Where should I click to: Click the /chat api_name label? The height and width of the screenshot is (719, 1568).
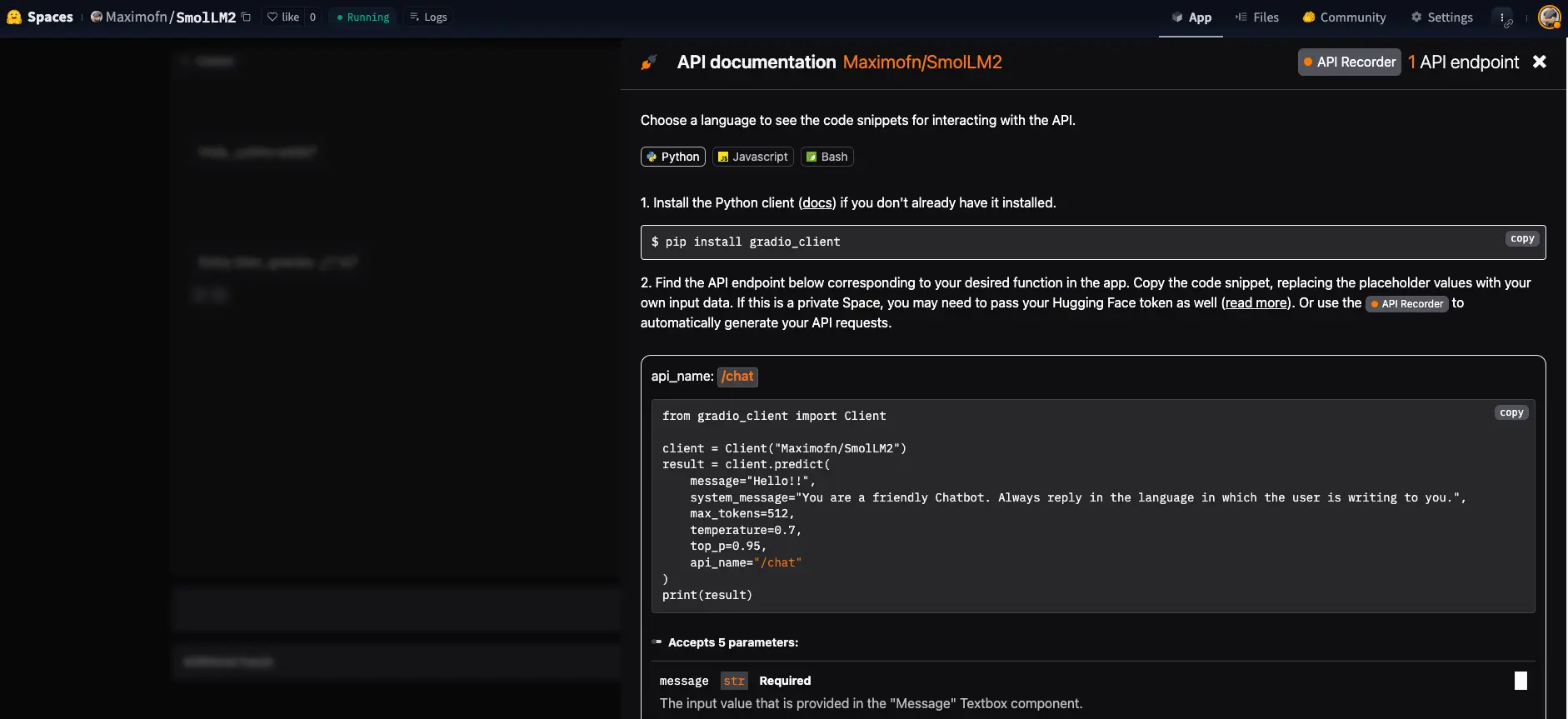(737, 377)
